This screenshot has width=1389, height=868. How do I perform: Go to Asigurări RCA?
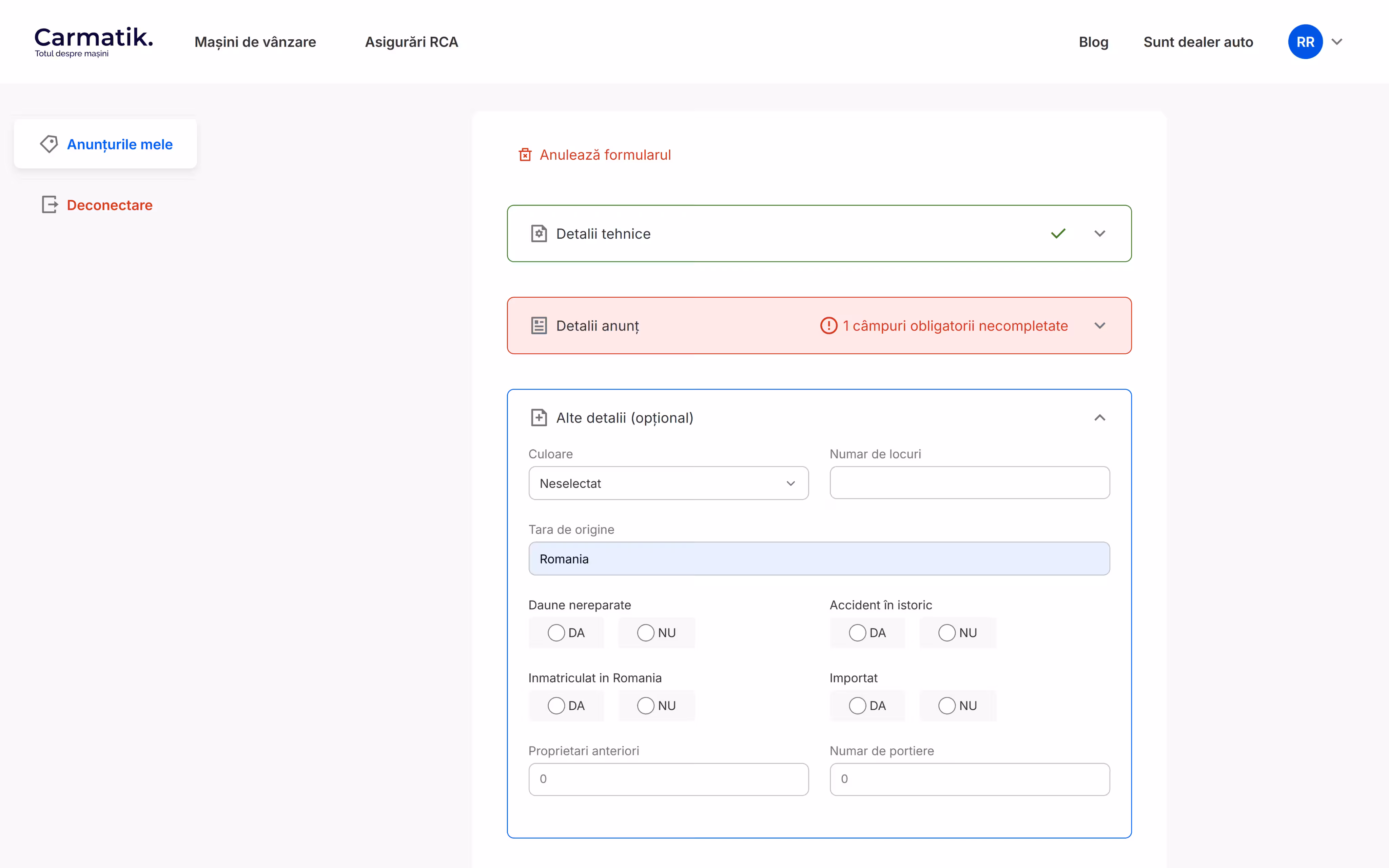412,42
